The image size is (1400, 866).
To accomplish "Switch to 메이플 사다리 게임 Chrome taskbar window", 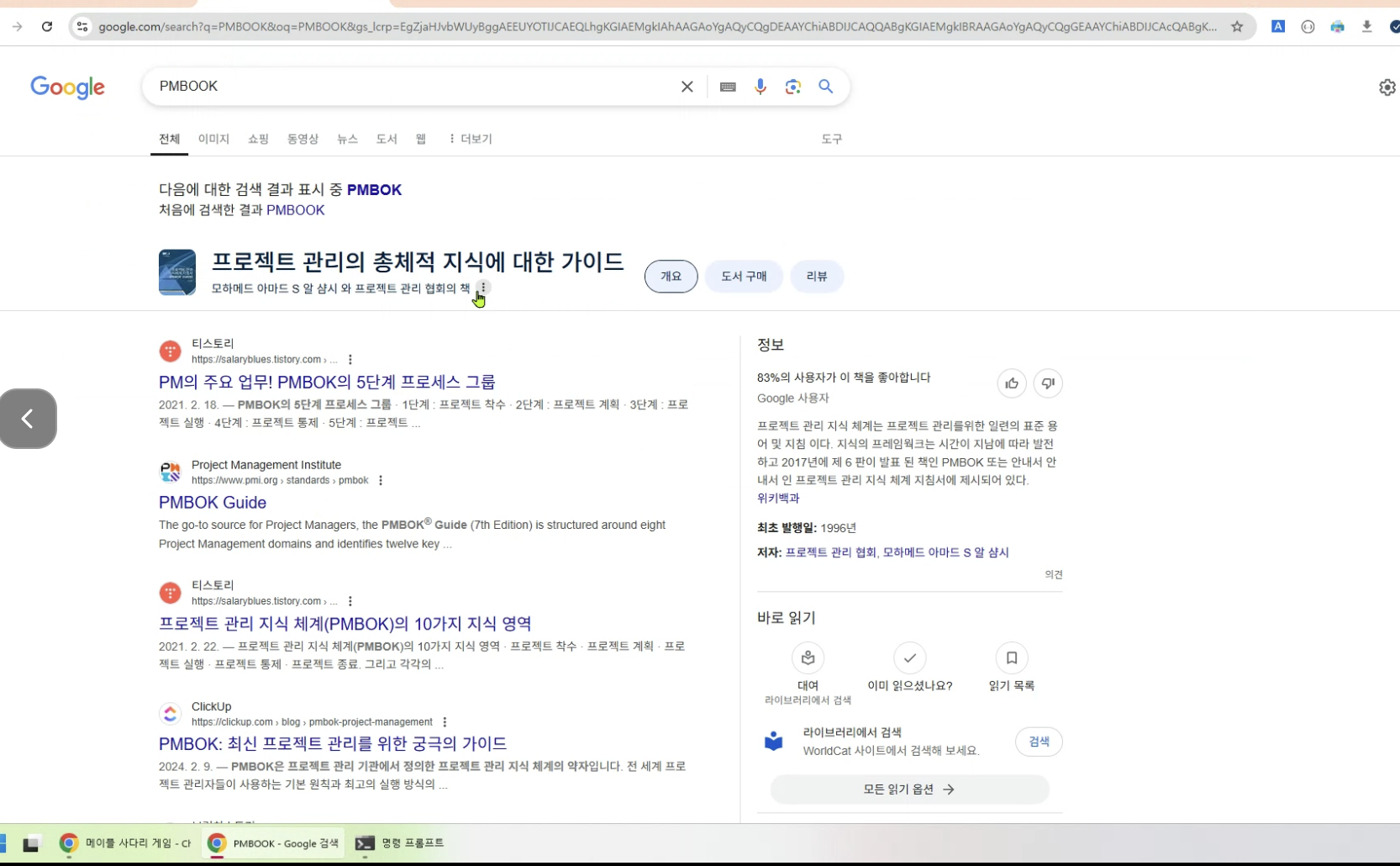I will pyautogui.click(x=126, y=842).
